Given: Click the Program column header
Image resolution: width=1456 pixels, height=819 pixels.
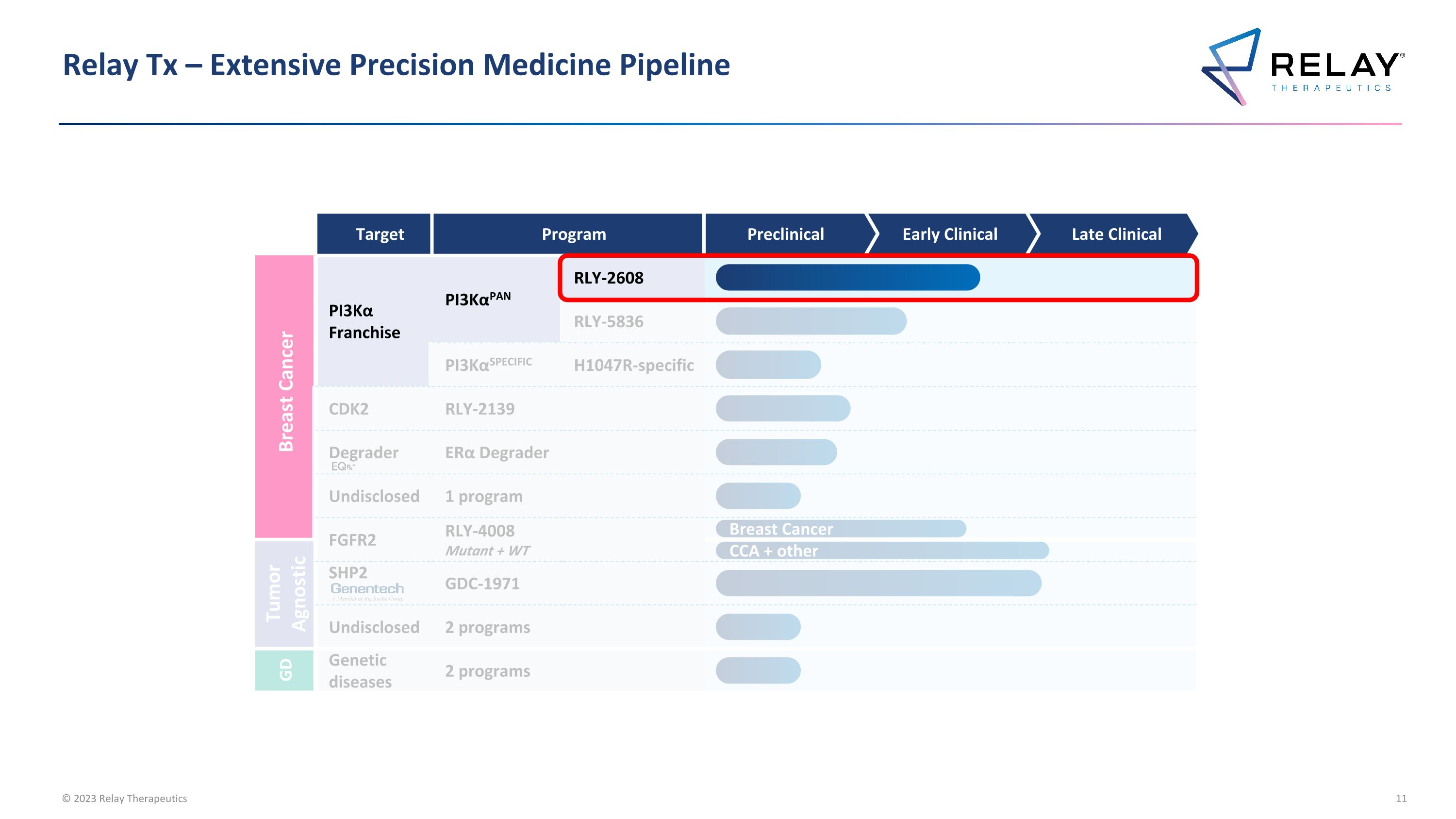Looking at the screenshot, I should pyautogui.click(x=573, y=234).
